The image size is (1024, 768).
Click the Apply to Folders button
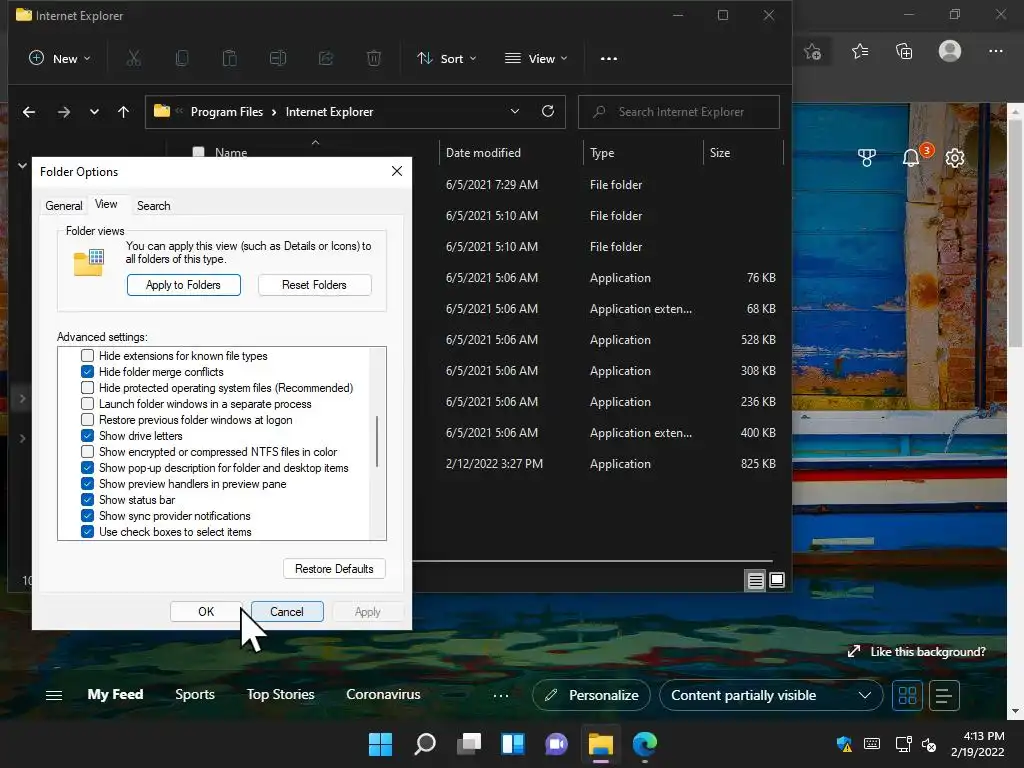pos(184,285)
